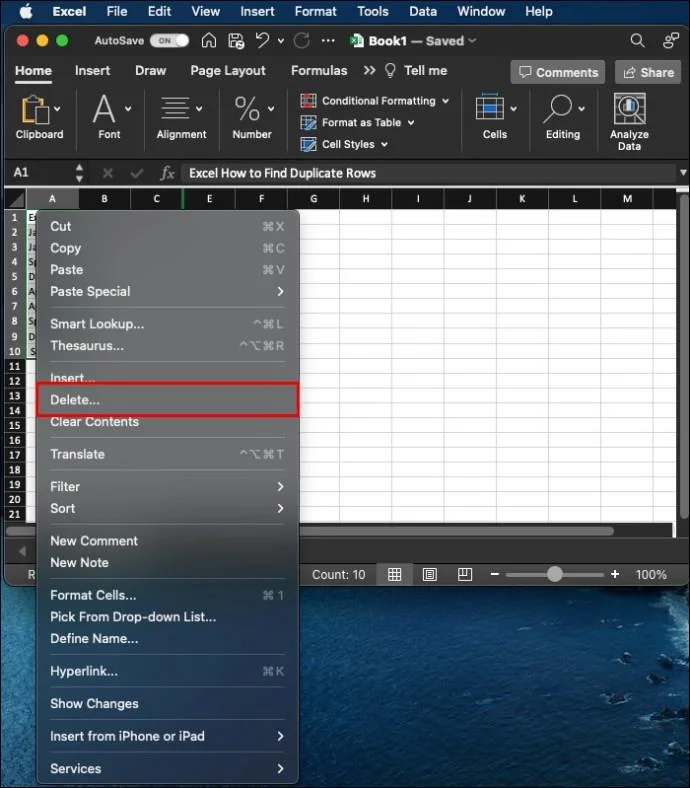Click the Share button
This screenshot has height=788, width=690.
[x=647, y=72]
